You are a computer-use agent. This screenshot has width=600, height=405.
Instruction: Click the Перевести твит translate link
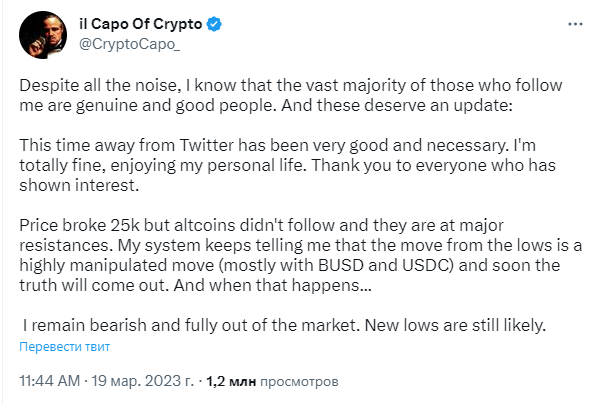click(x=65, y=347)
